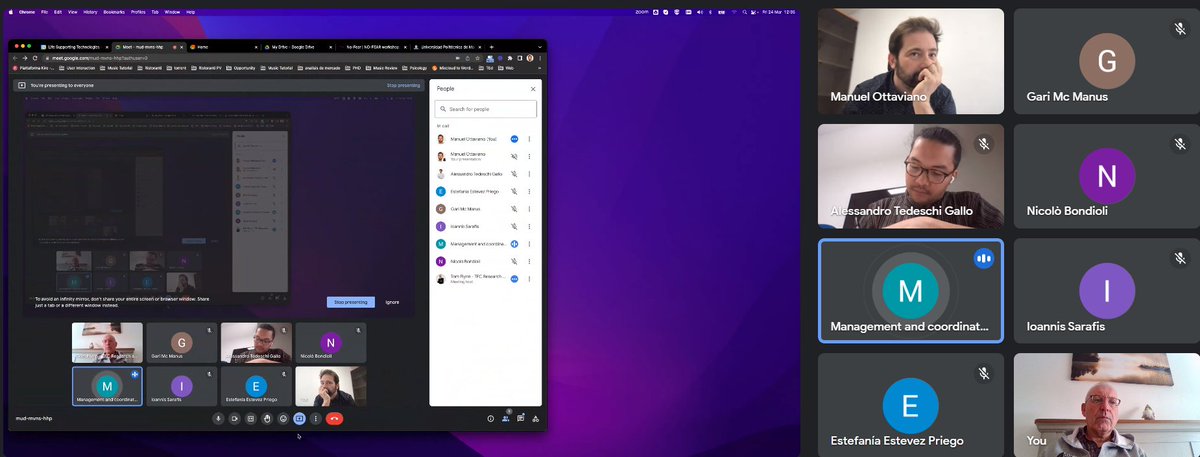Click muted mic icon beside Nicolò Bondioli in list
Screen dimensions: 1200x457
pos(514,261)
